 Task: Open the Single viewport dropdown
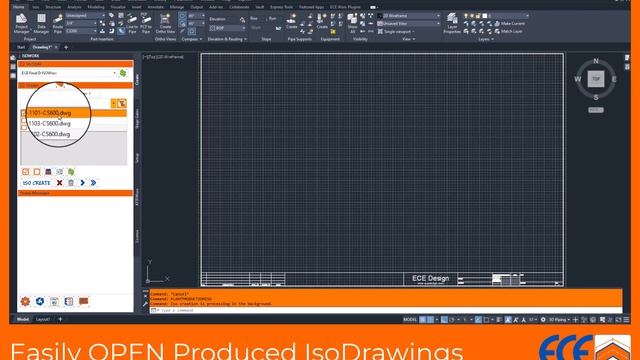[396, 31]
